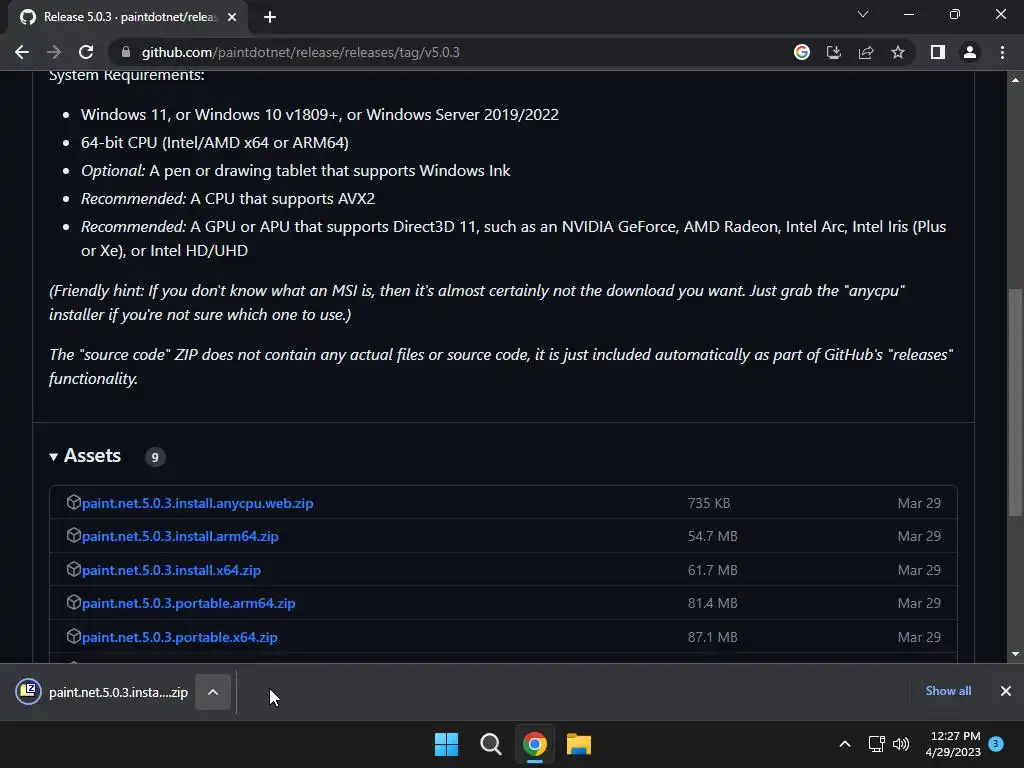Click package icon beside install.arm64.zip
This screenshot has height=768, width=1024.
[74, 536]
